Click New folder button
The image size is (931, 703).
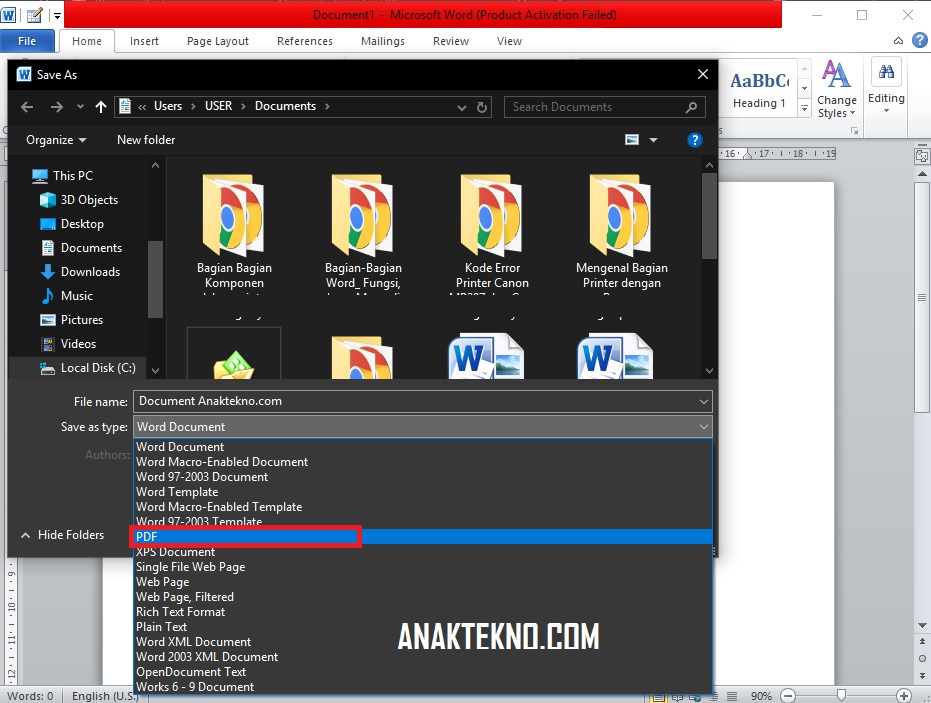(146, 140)
